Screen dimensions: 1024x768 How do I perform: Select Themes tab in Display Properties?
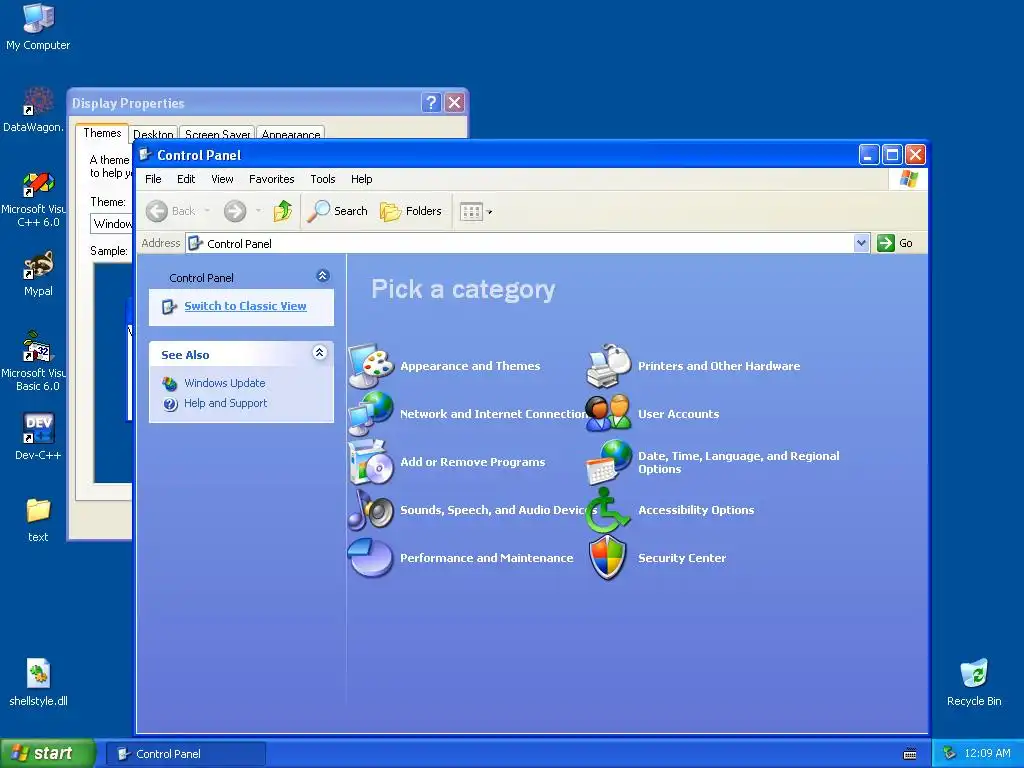(x=102, y=133)
